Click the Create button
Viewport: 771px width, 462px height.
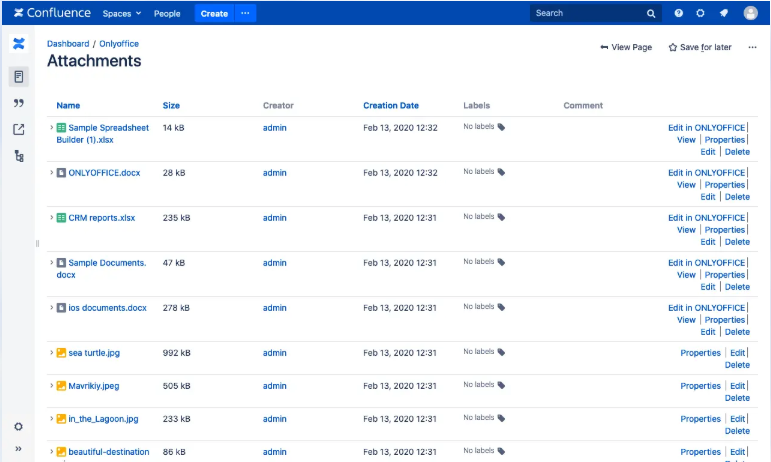click(214, 13)
